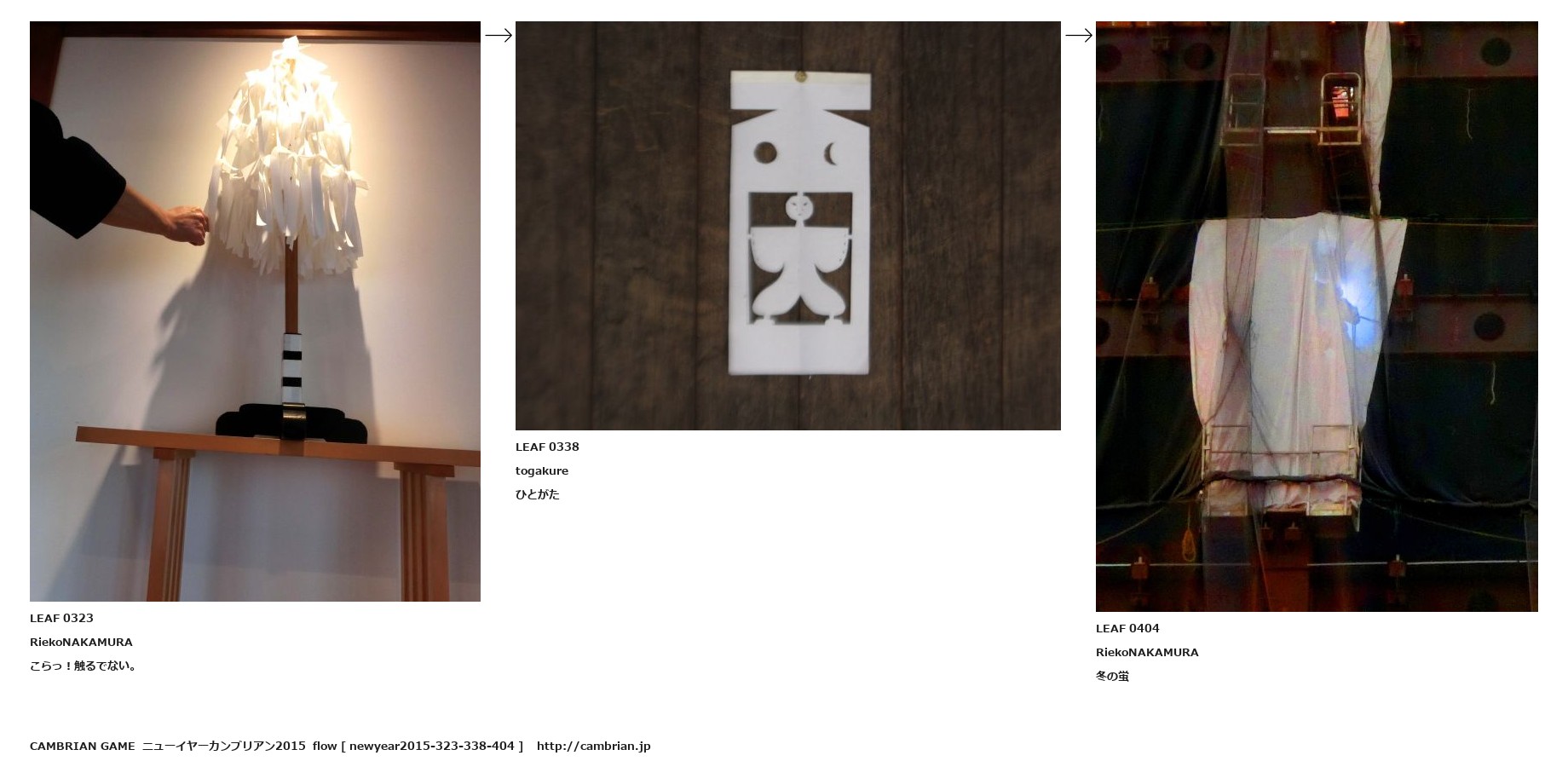Click the CAMBRIAN GAME footer title
Viewport: 1568px width, 767px height.
[x=83, y=746]
